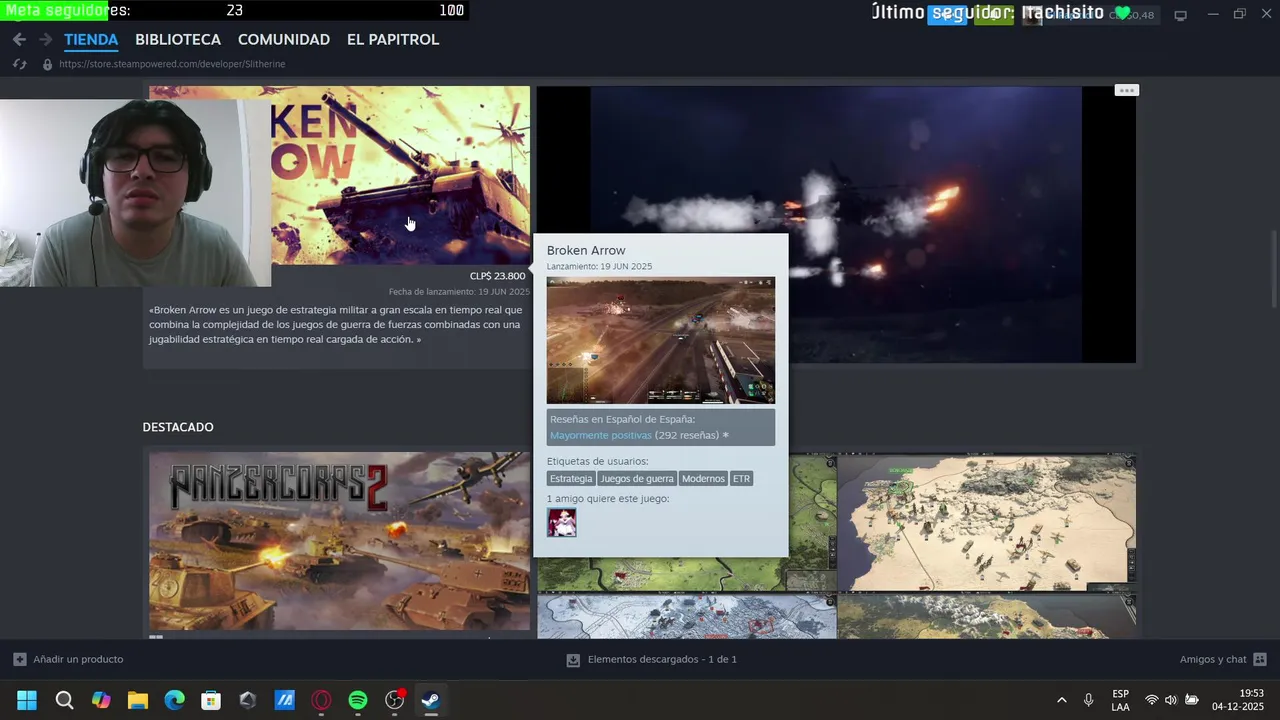
Task: Switch the ESP LAA input language
Action: coord(1120,700)
